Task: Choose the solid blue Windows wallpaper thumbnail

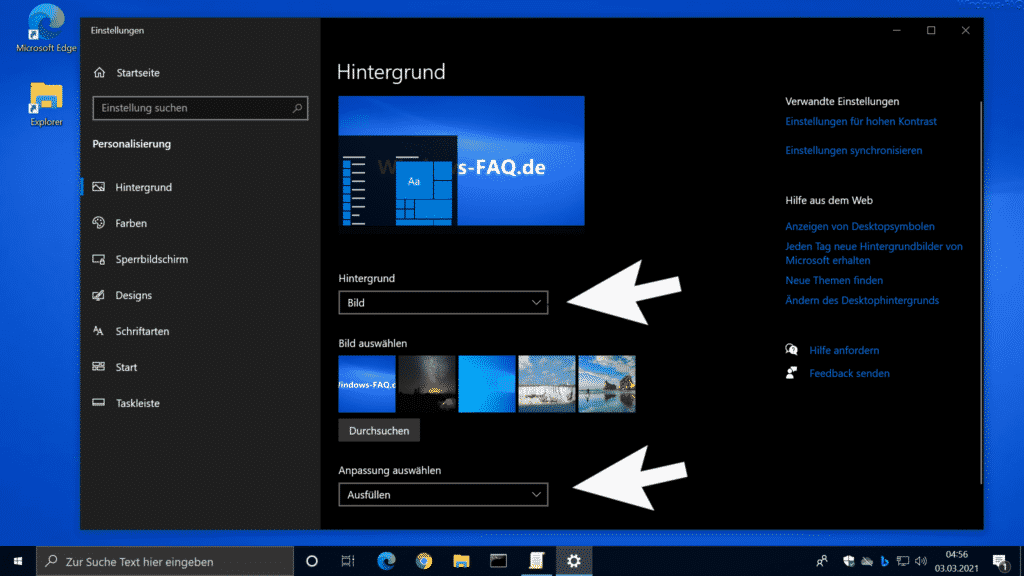Action: tap(487, 384)
